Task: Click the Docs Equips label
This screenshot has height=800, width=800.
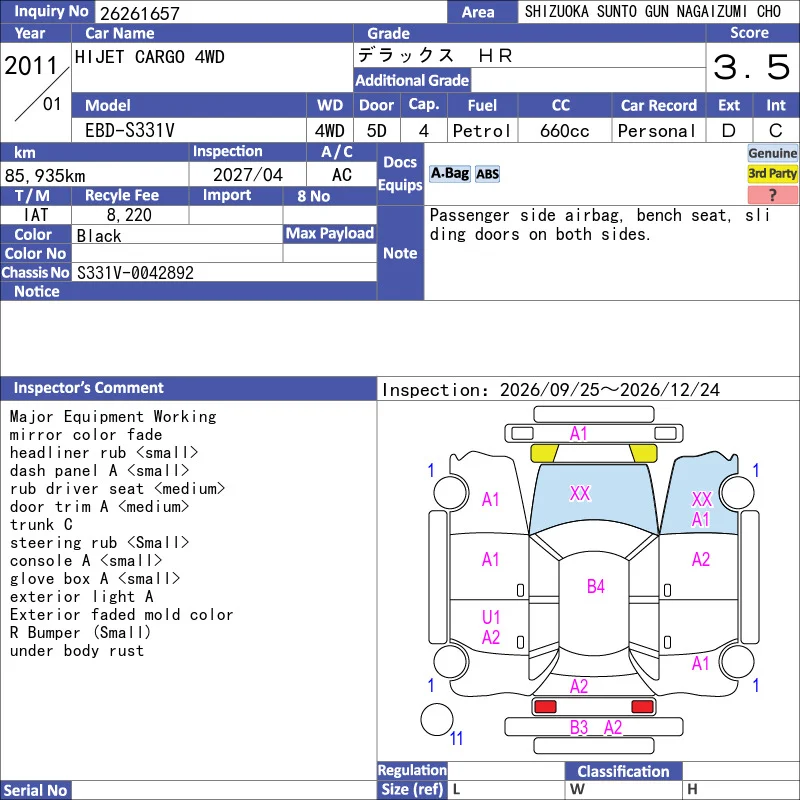Action: click(x=400, y=173)
